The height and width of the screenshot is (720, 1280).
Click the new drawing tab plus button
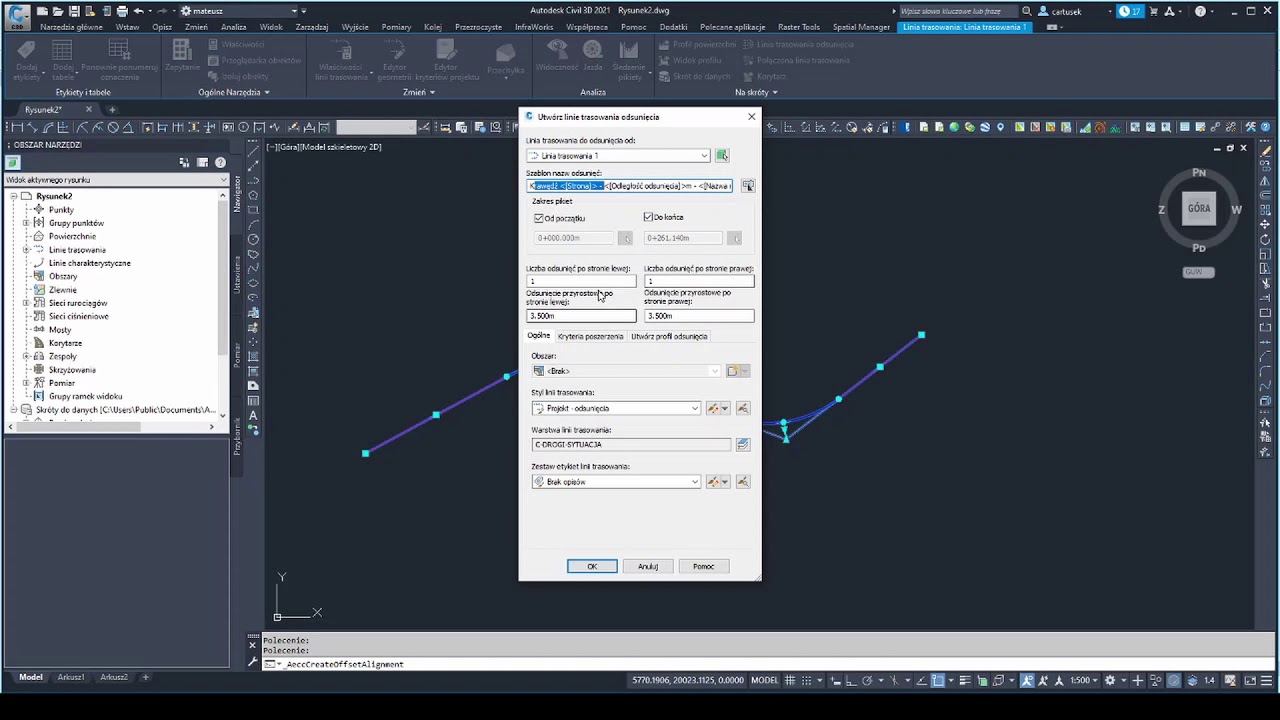point(112,109)
